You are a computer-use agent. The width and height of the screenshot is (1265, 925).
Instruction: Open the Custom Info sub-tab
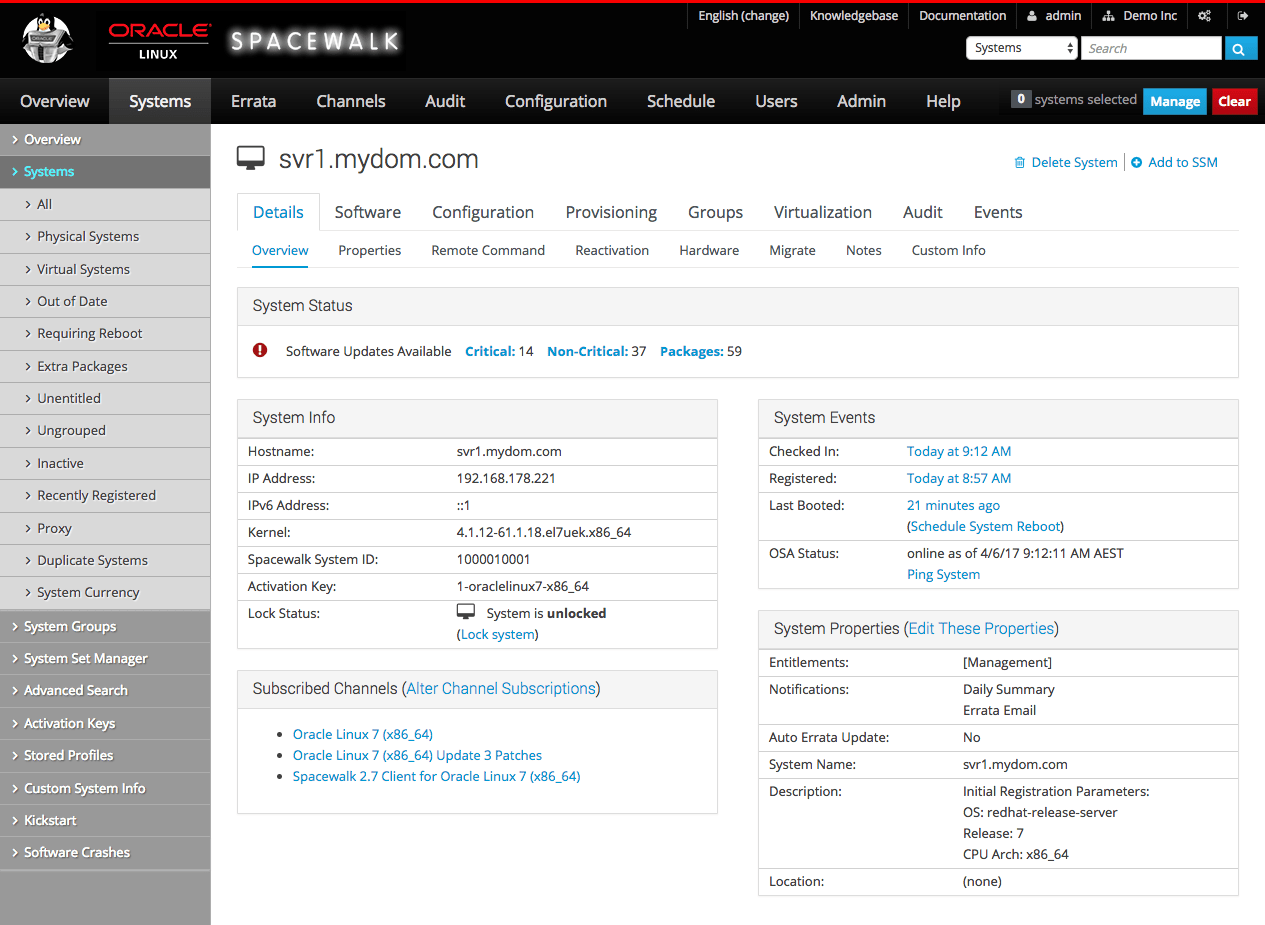pos(948,250)
